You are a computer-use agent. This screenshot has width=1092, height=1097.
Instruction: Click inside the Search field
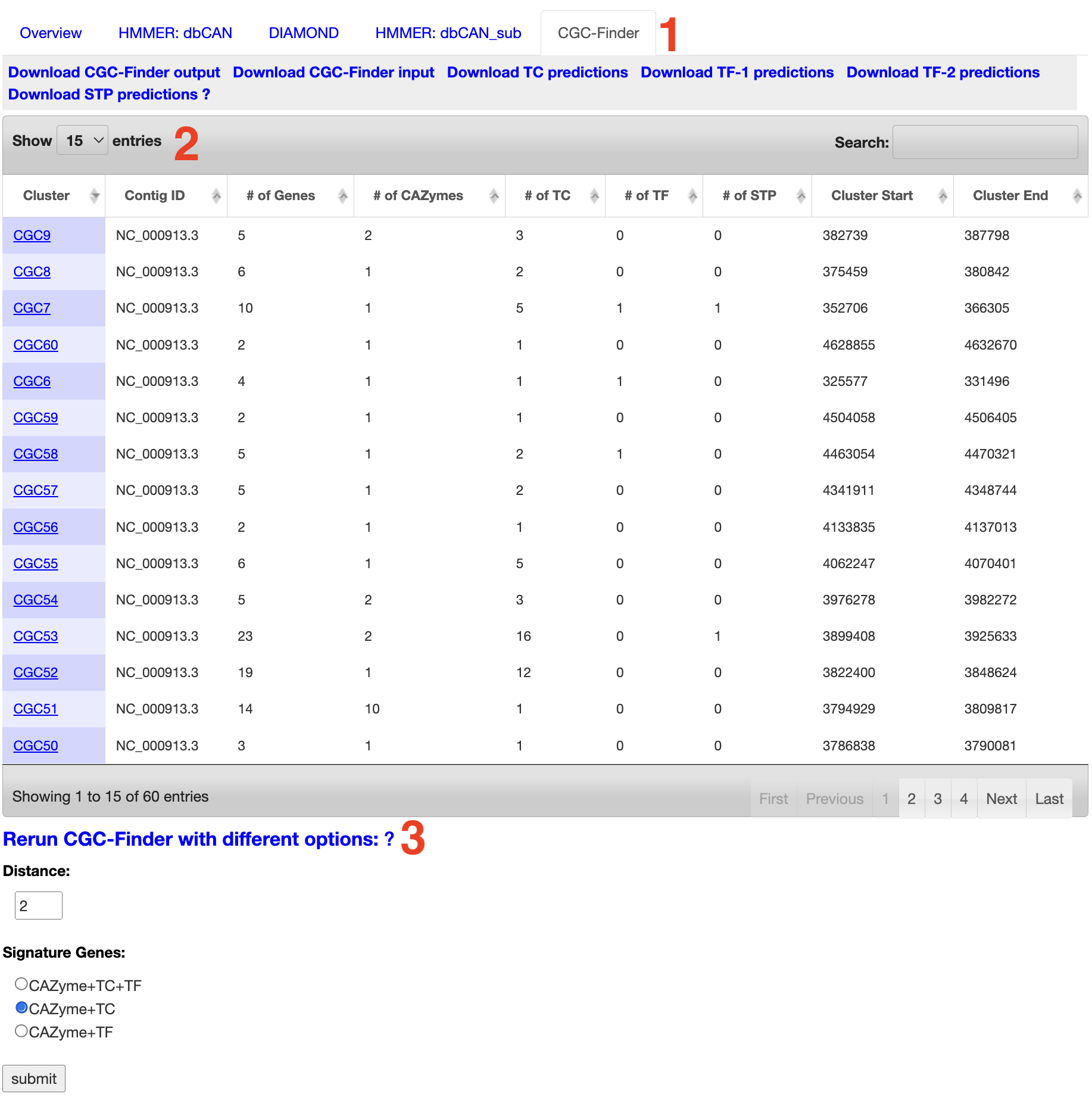(x=985, y=142)
